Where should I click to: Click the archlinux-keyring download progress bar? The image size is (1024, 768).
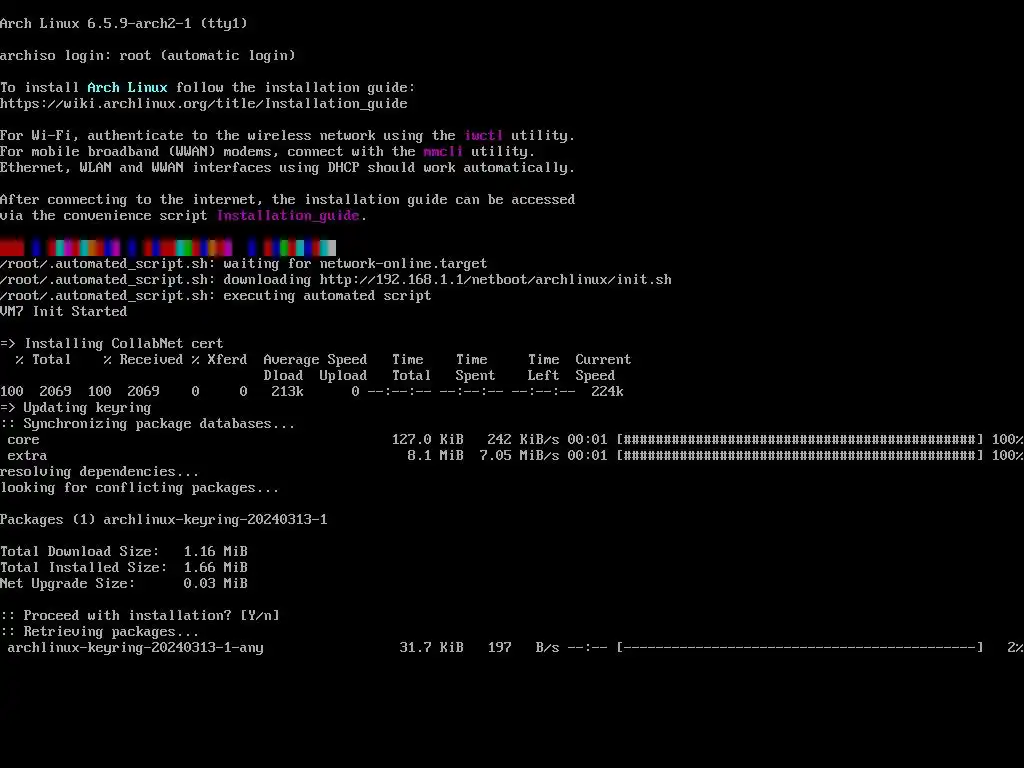[800, 647]
